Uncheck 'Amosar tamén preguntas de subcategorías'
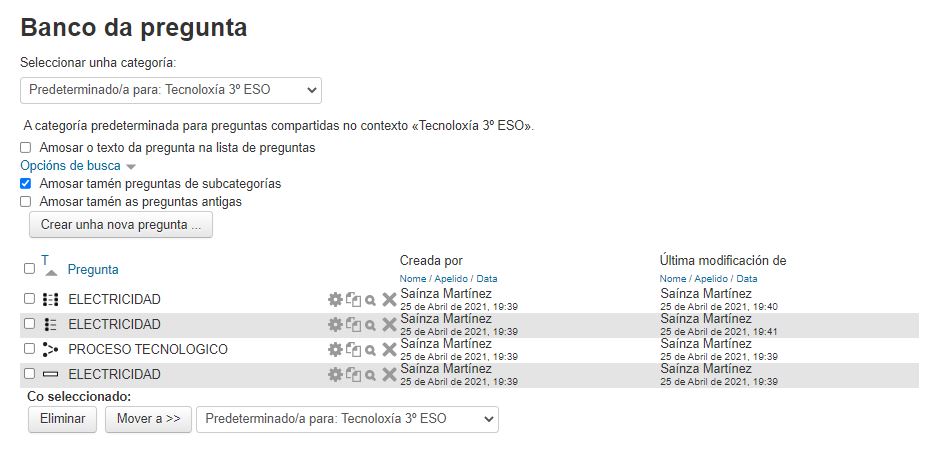935x451 pixels. coord(26,184)
